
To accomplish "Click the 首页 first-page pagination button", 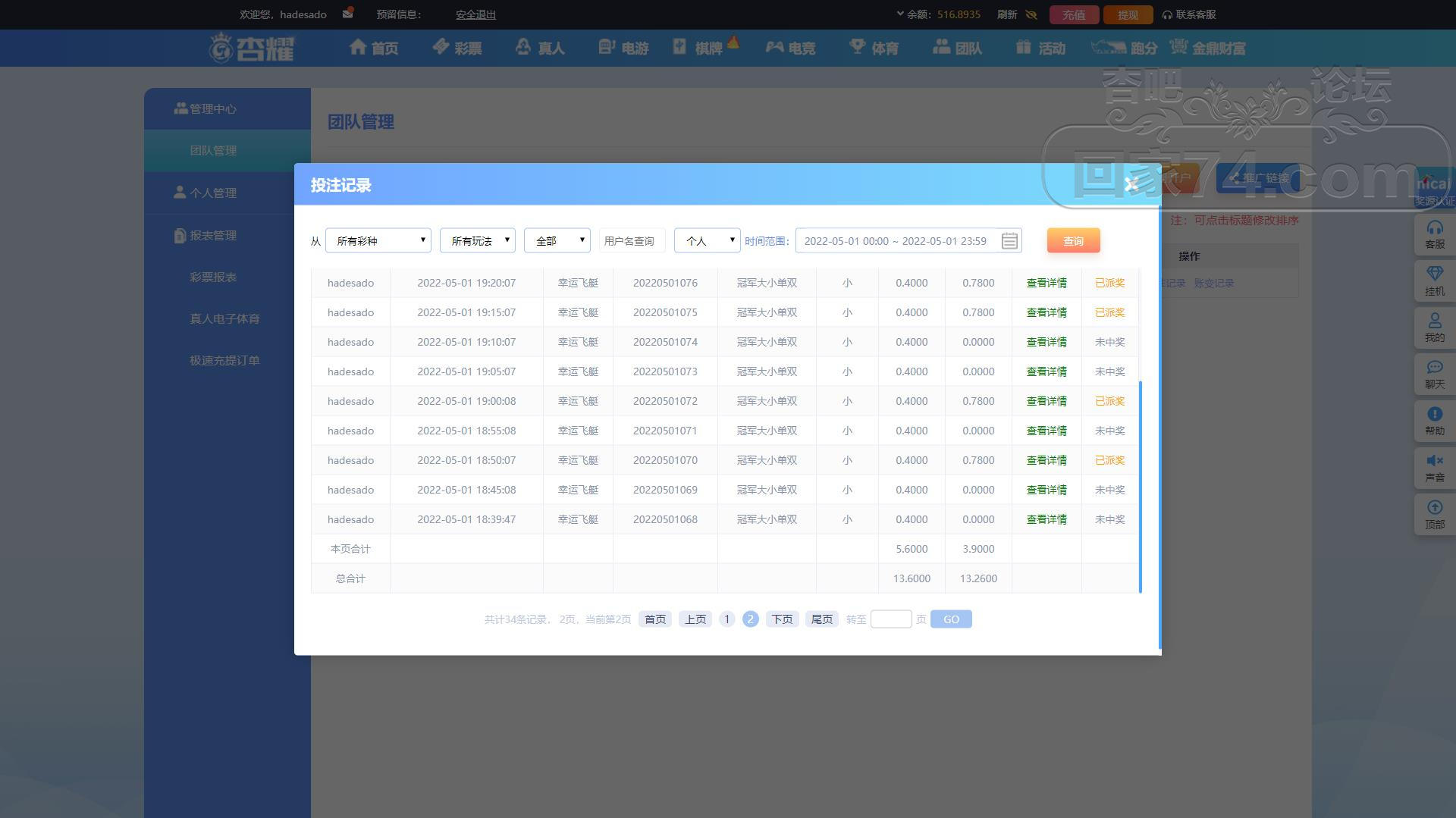I will tap(655, 619).
